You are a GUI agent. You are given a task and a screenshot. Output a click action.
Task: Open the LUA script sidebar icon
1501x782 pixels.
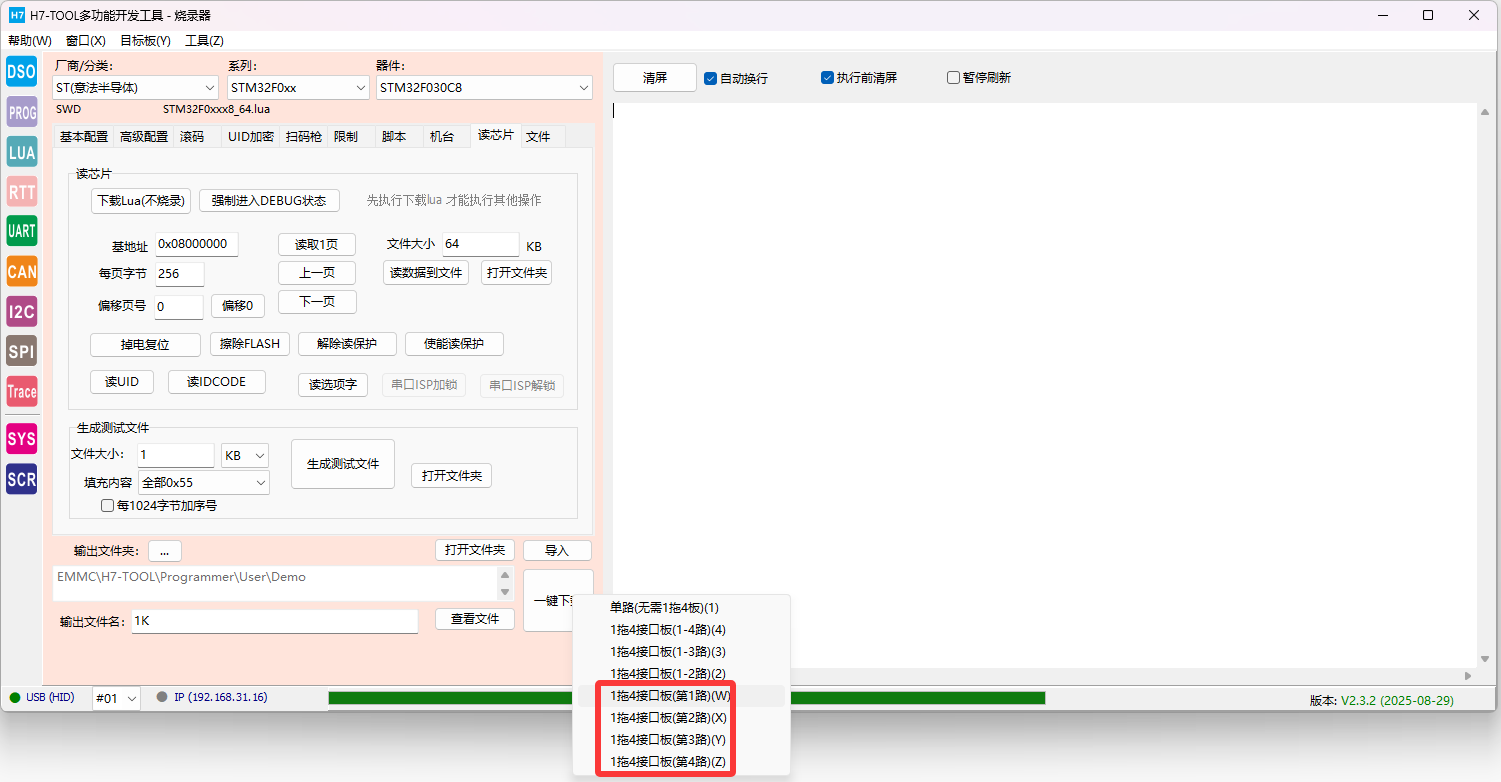pos(21,152)
